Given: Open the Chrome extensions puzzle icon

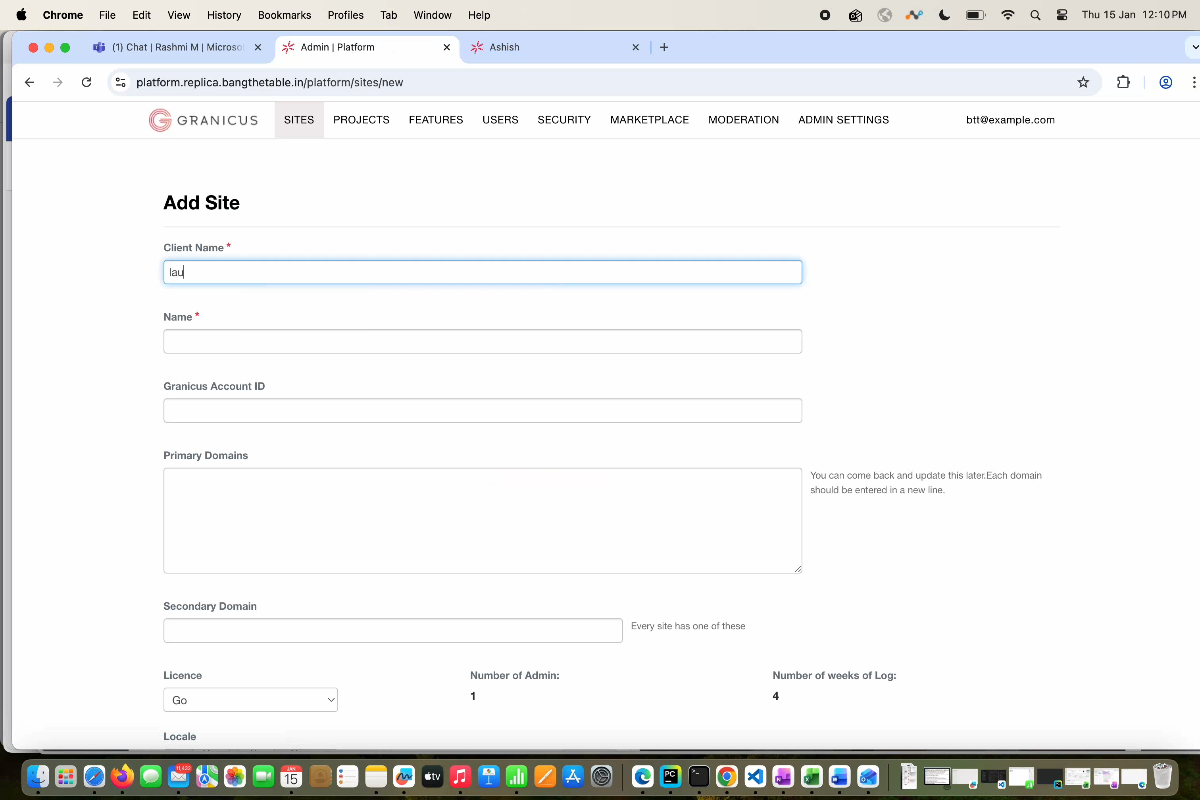Looking at the screenshot, I should [x=1122, y=82].
